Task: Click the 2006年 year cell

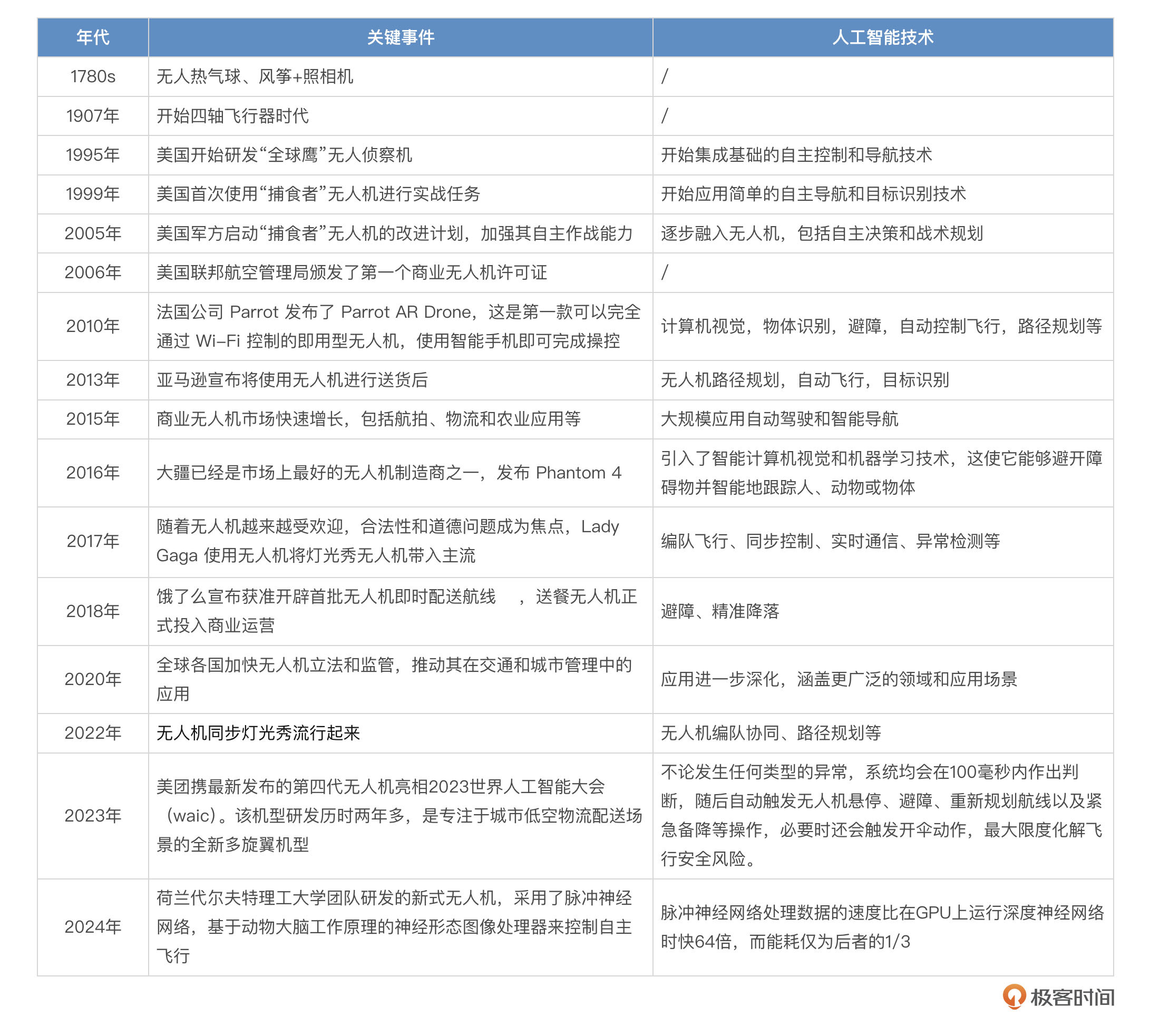Action: coord(93,272)
